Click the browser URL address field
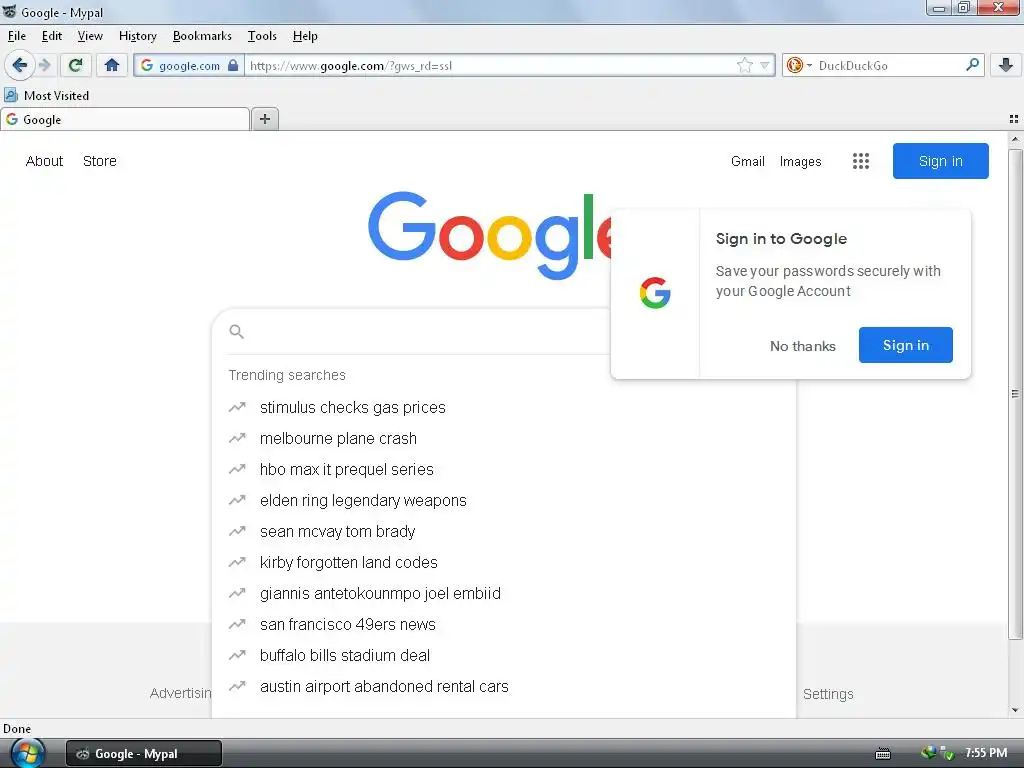The width and height of the screenshot is (1024, 768). click(490, 65)
